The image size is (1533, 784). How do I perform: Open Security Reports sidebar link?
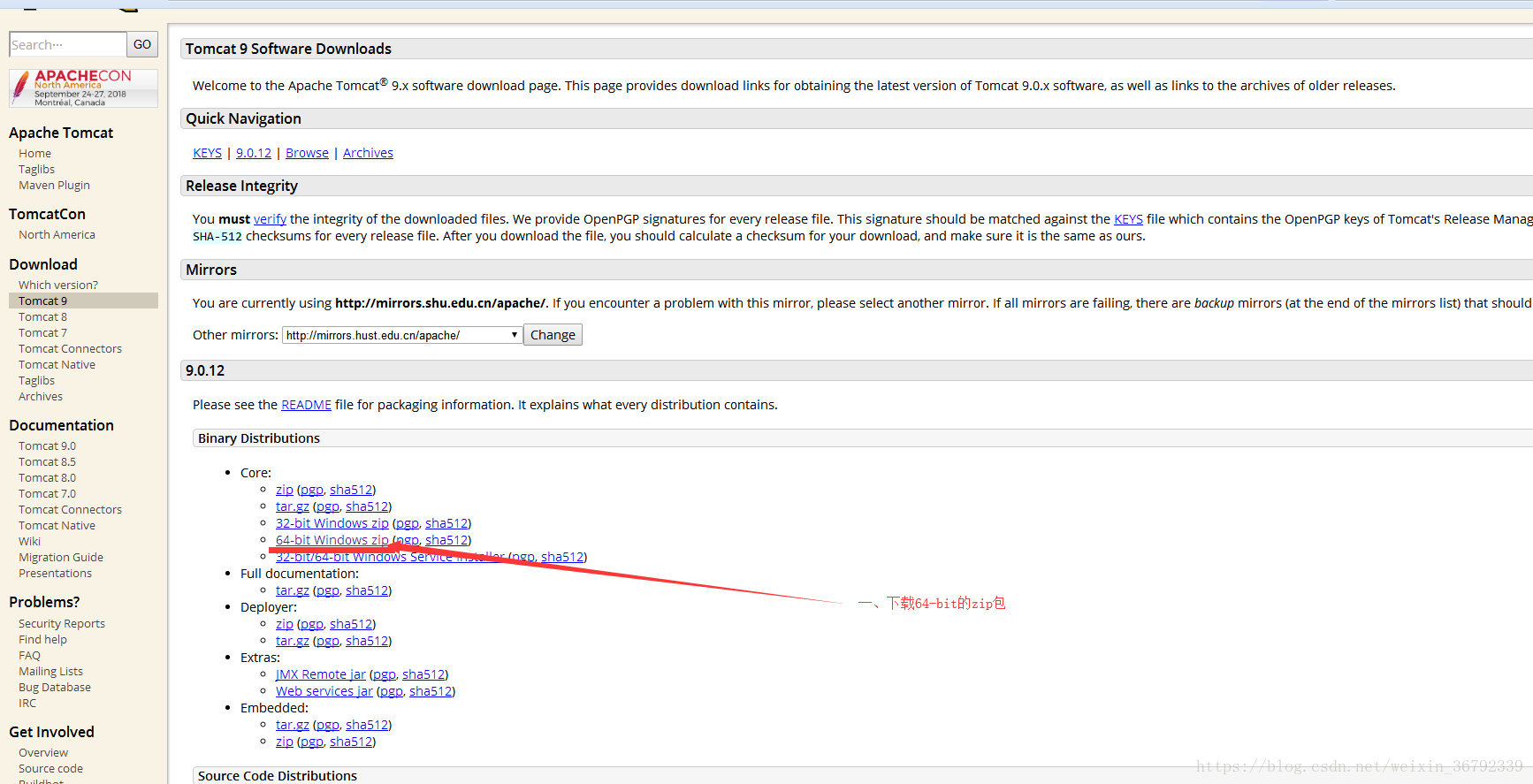click(62, 623)
